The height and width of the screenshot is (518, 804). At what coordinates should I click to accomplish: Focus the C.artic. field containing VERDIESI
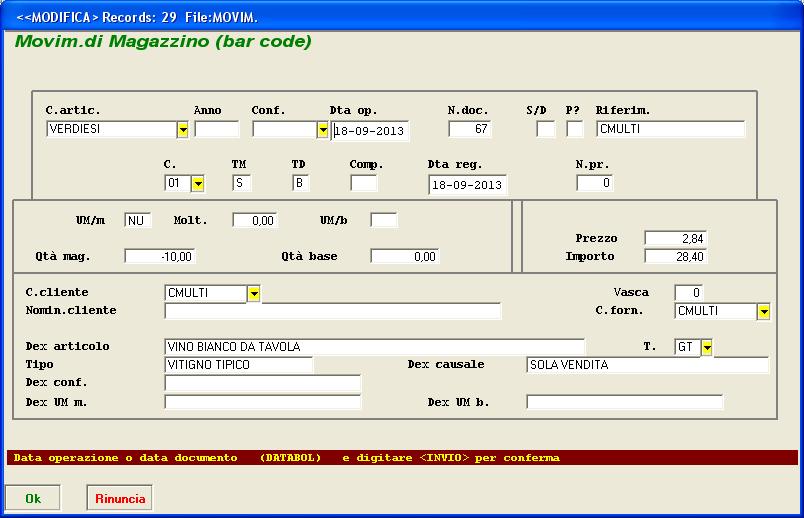coord(111,129)
